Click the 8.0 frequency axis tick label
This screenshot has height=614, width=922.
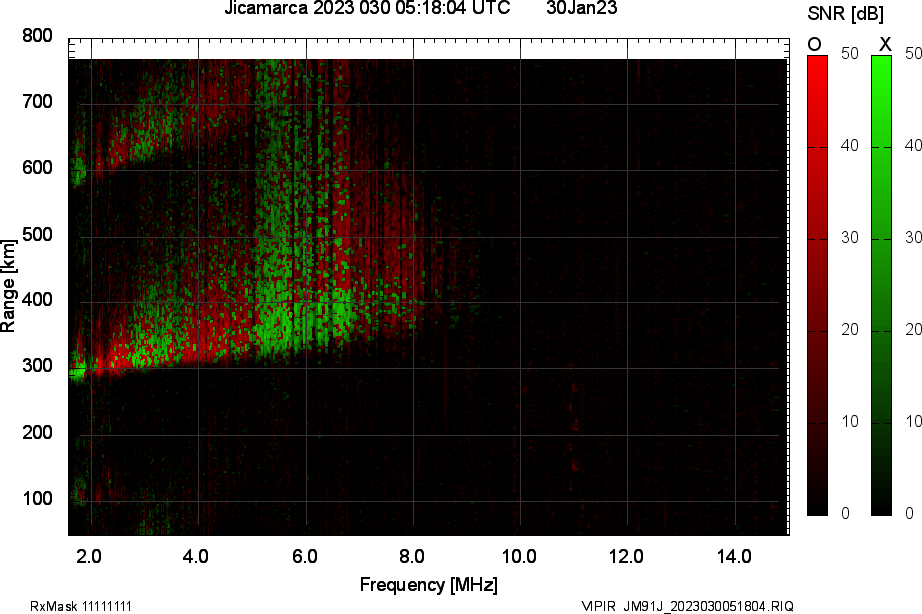click(x=412, y=556)
